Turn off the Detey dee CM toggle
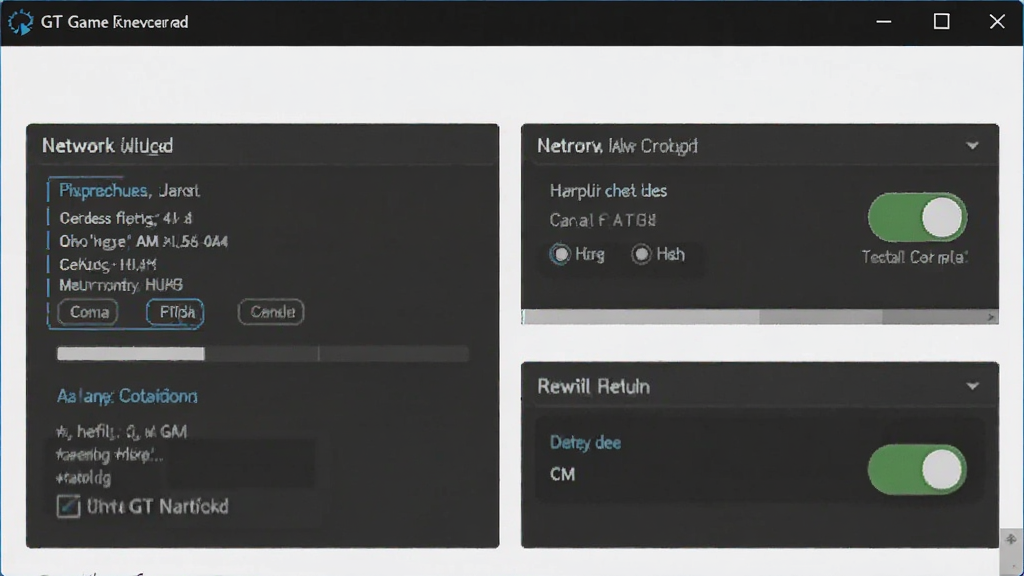The width and height of the screenshot is (1024, 576). [x=917, y=470]
